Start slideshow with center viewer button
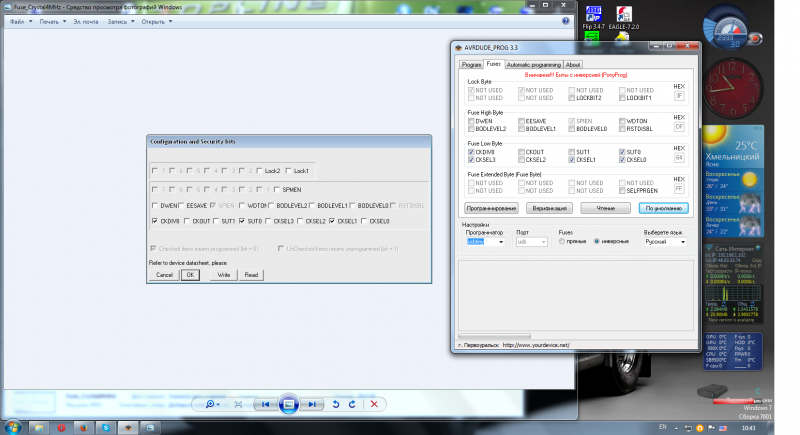 pos(288,404)
